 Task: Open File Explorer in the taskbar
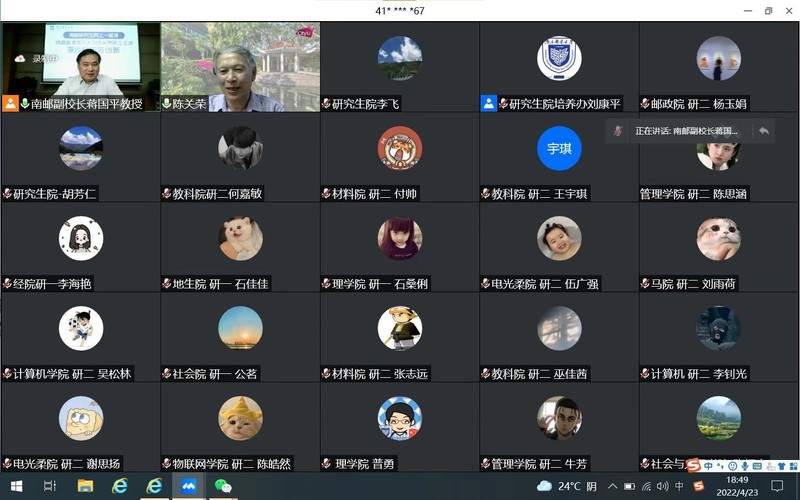click(85, 486)
